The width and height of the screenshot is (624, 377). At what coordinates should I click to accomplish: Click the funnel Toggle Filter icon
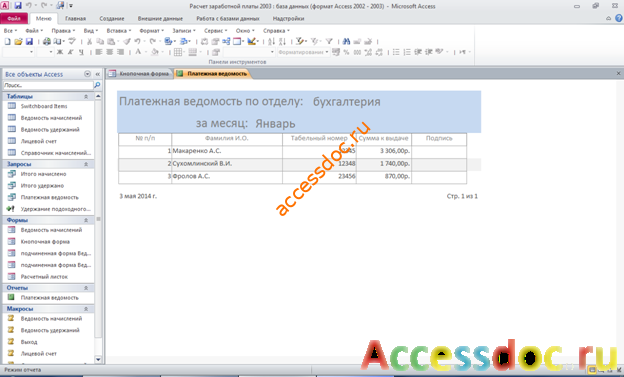tap(329, 41)
